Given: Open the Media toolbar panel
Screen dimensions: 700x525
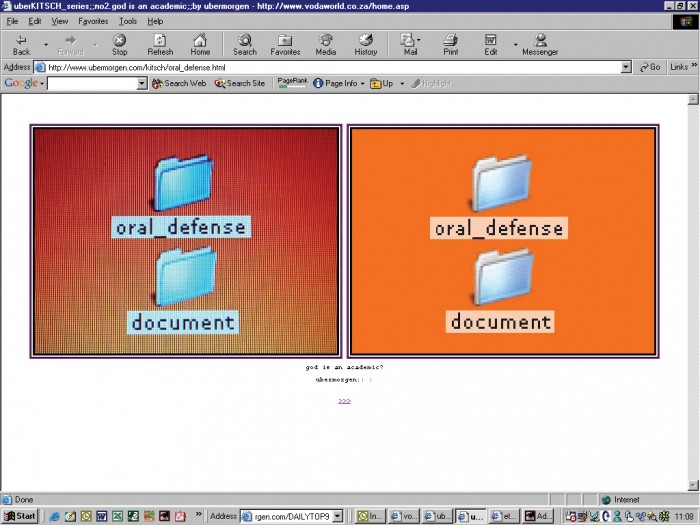Looking at the screenshot, I should click(326, 45).
